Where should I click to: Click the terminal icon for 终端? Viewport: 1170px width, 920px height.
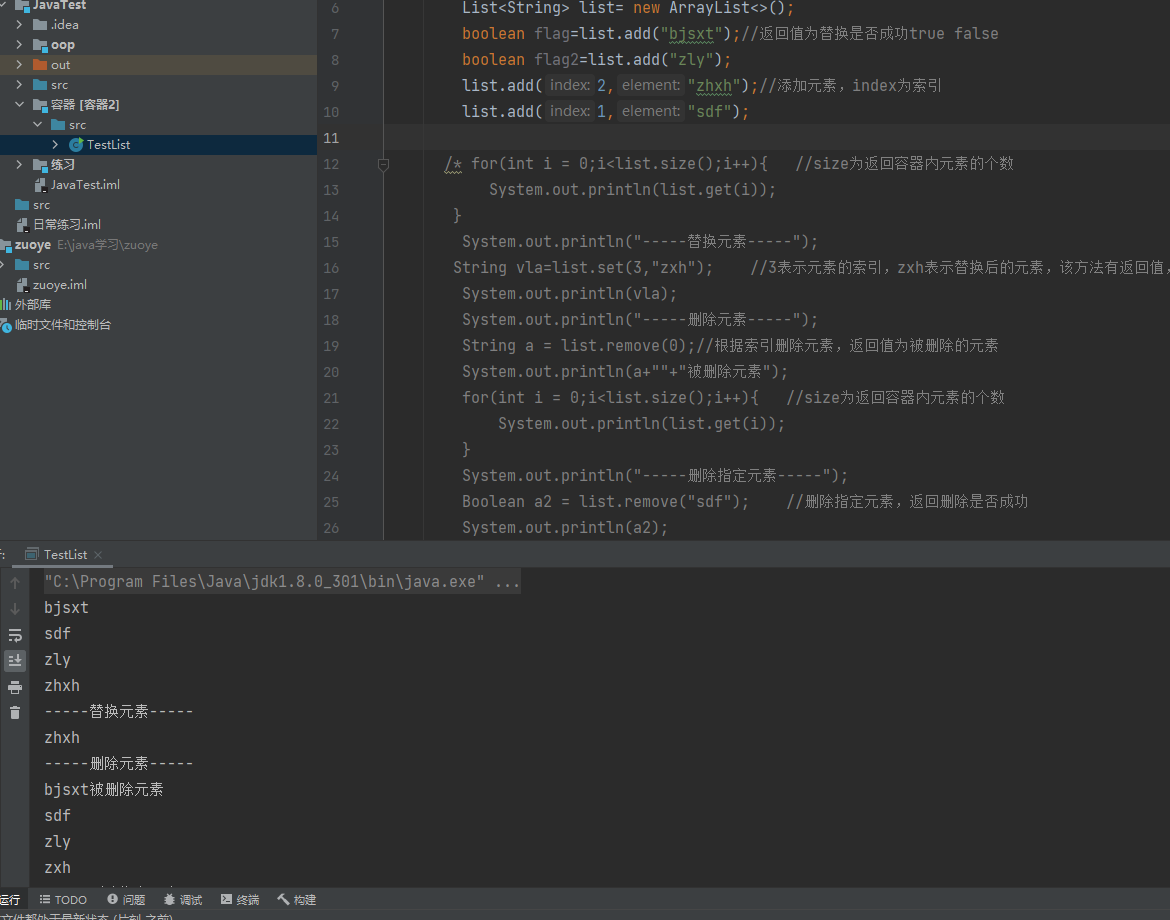tap(226, 900)
